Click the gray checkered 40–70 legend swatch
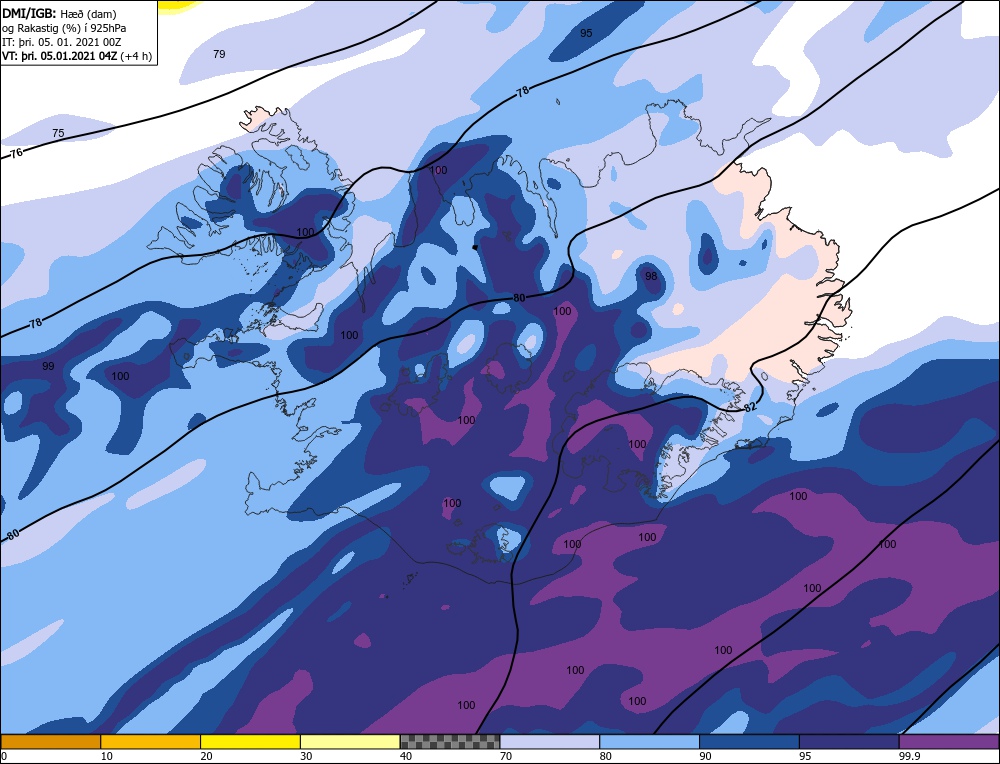Screen dimensions: 1000x764 [x=450, y=742]
